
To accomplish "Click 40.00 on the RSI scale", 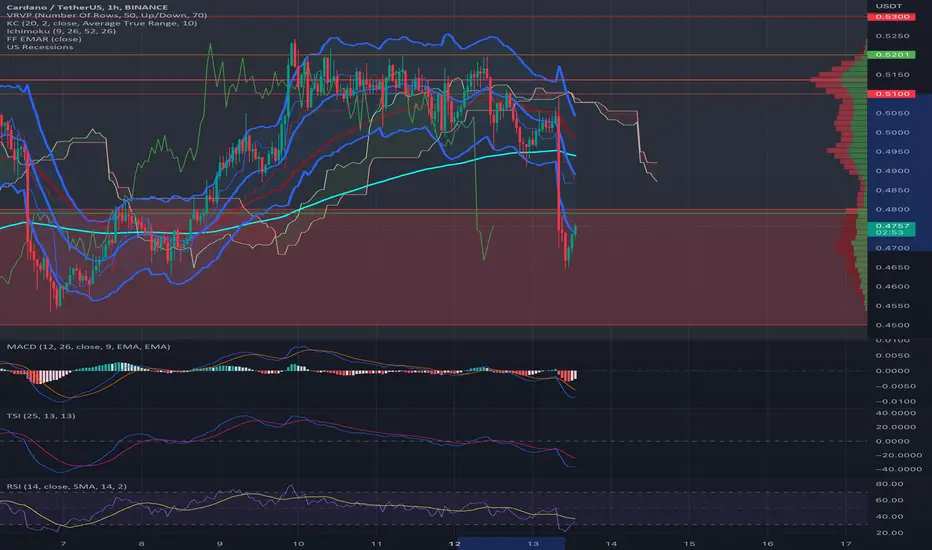I will tap(889, 517).
